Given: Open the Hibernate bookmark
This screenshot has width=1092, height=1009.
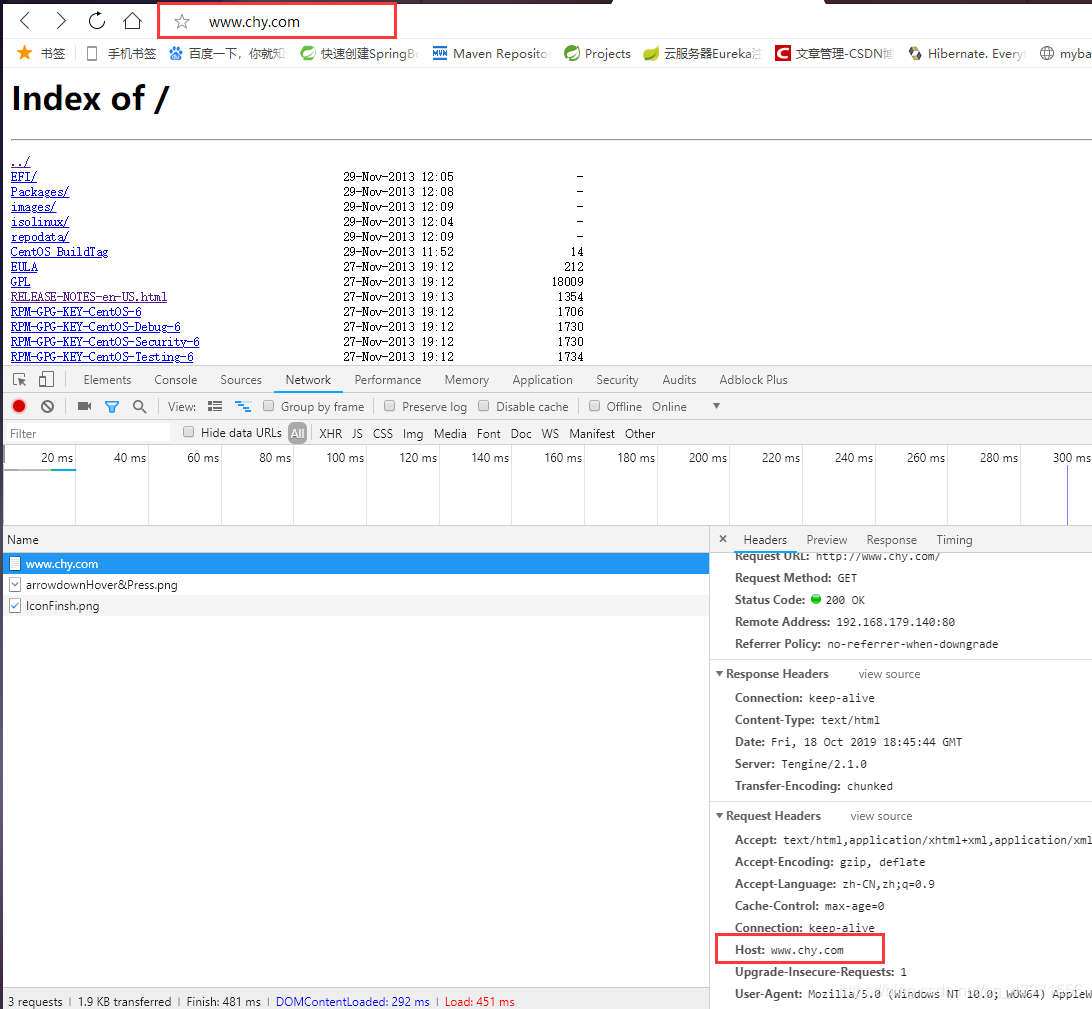Looking at the screenshot, I should (967, 54).
